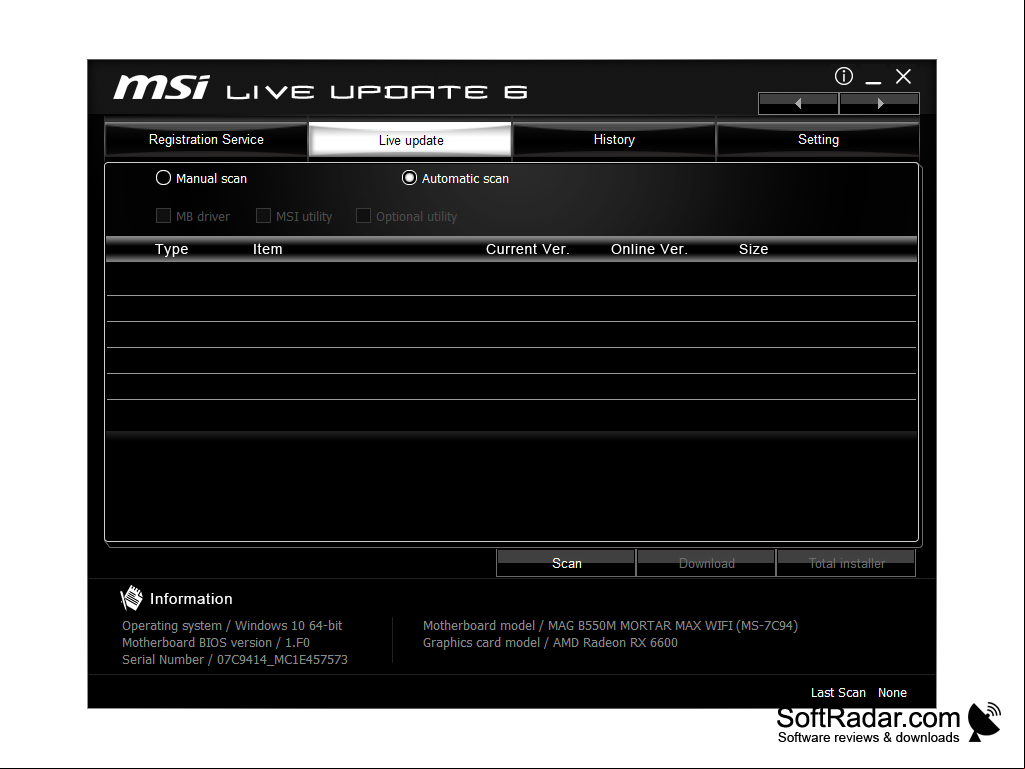Tick the MSI utility checkbox

(x=263, y=216)
